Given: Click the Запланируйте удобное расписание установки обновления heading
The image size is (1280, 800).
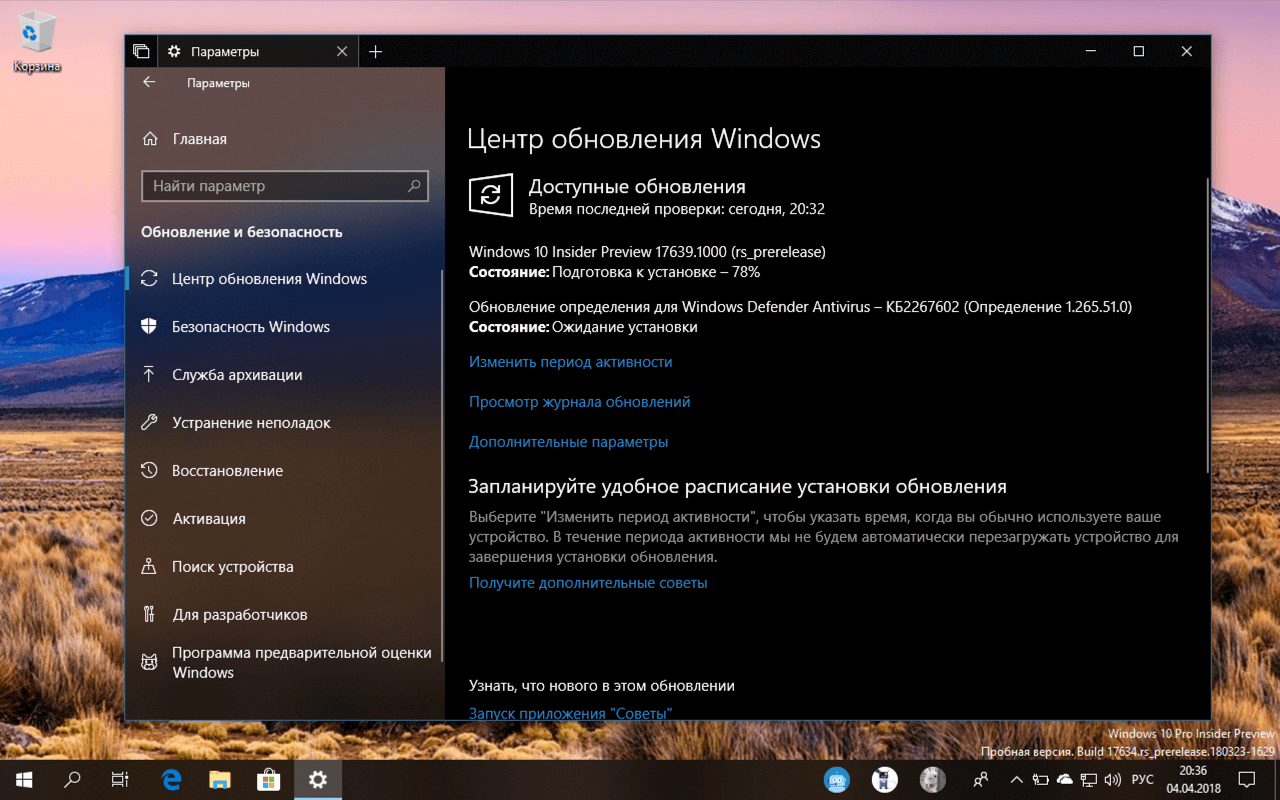Looking at the screenshot, I should coord(738,487).
